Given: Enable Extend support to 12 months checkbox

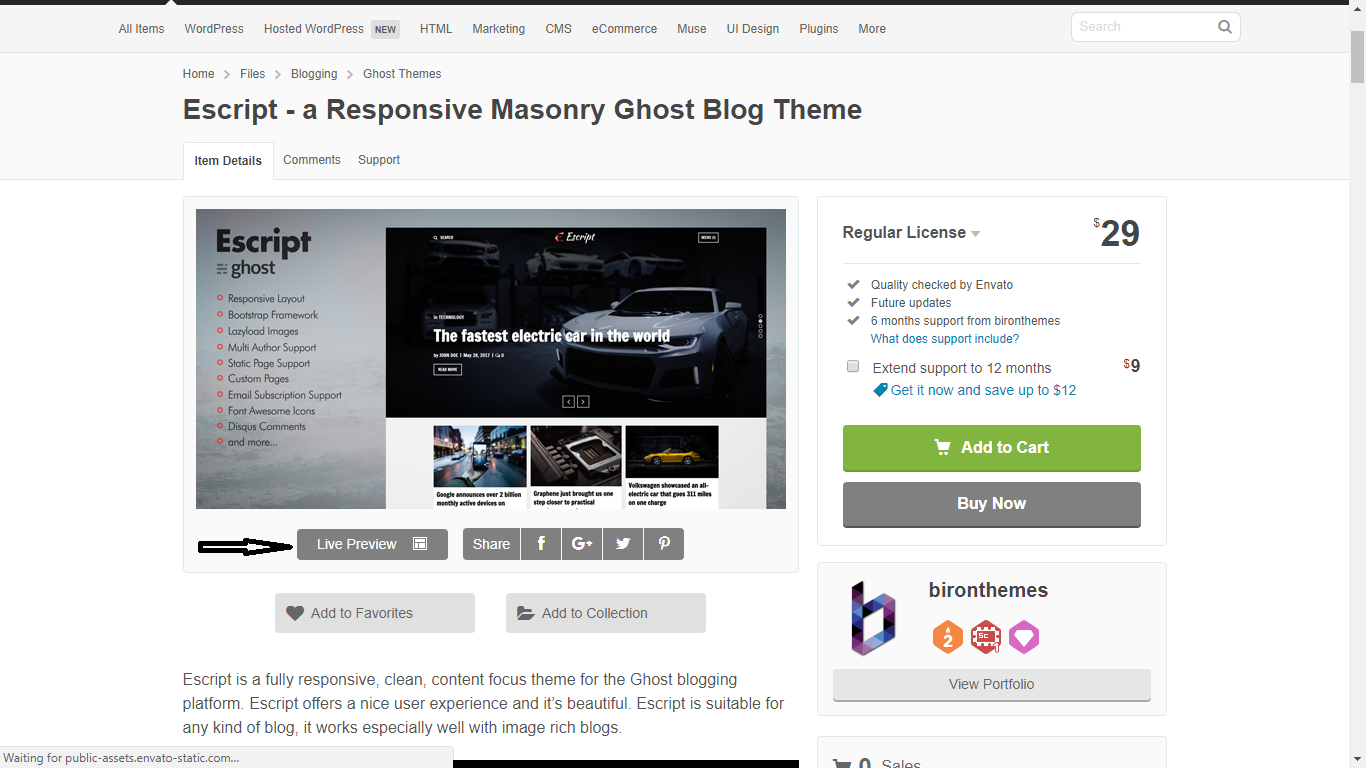Looking at the screenshot, I should pyautogui.click(x=853, y=366).
